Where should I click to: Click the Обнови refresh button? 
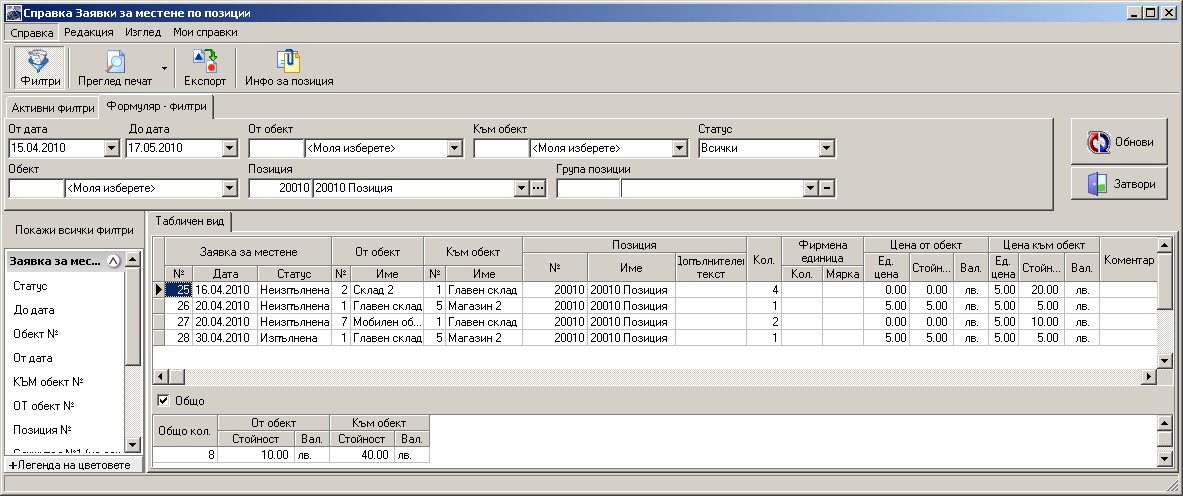[x=1119, y=141]
